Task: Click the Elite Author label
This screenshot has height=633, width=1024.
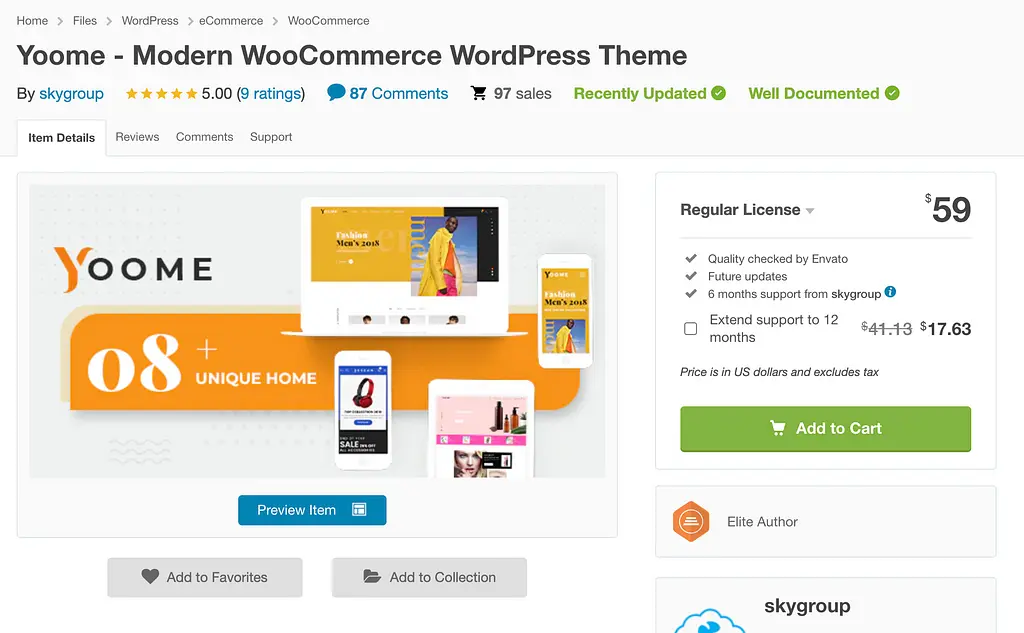Action: tap(762, 521)
